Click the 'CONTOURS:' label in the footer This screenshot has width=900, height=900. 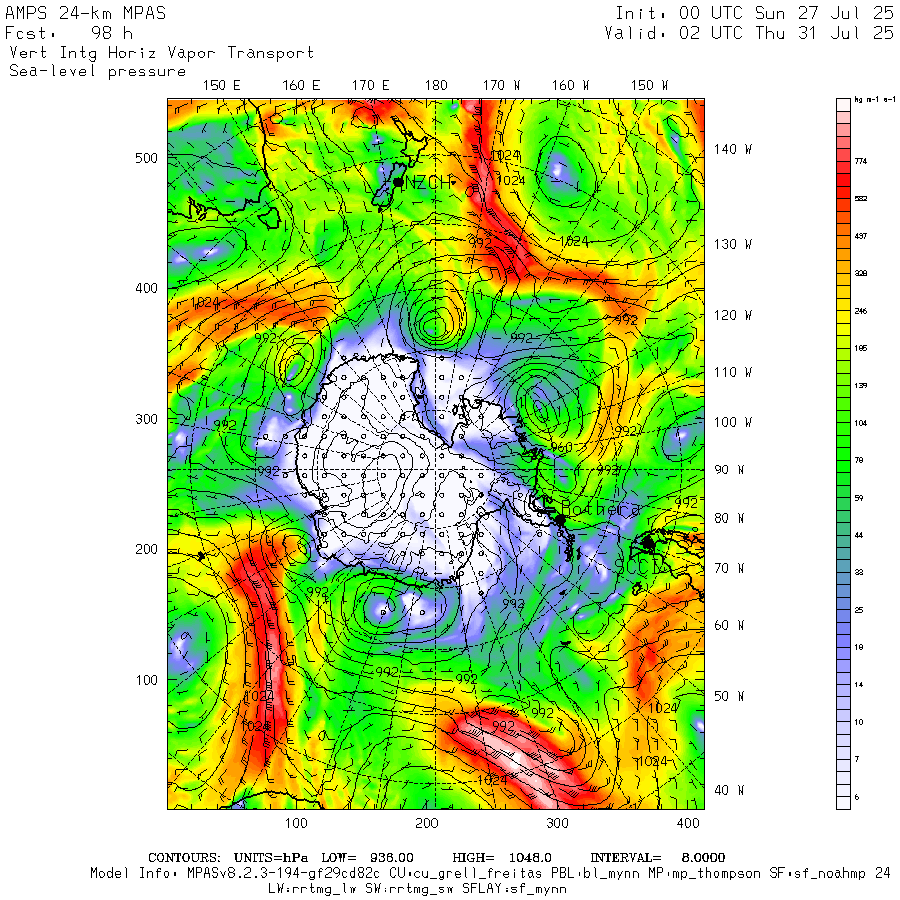point(184,858)
